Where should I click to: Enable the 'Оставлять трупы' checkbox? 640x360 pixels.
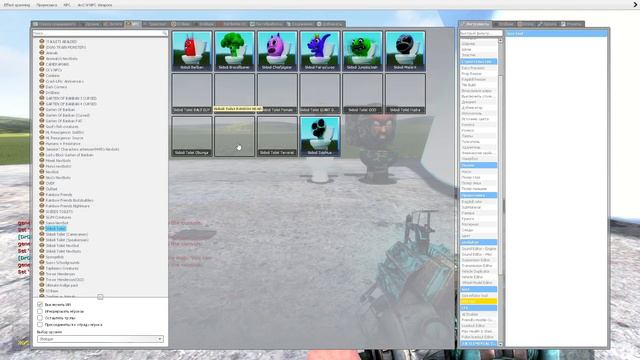(x=40, y=318)
